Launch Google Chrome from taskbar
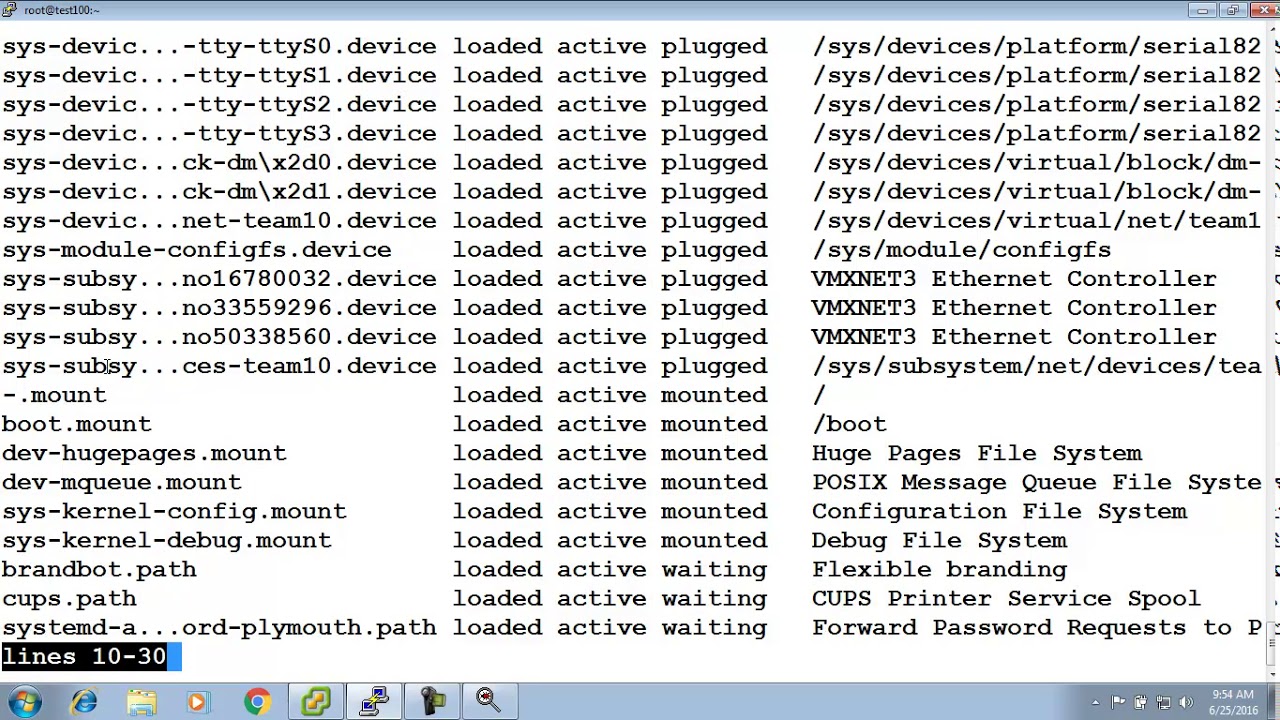Viewport: 1280px width, 720px height. pyautogui.click(x=257, y=702)
